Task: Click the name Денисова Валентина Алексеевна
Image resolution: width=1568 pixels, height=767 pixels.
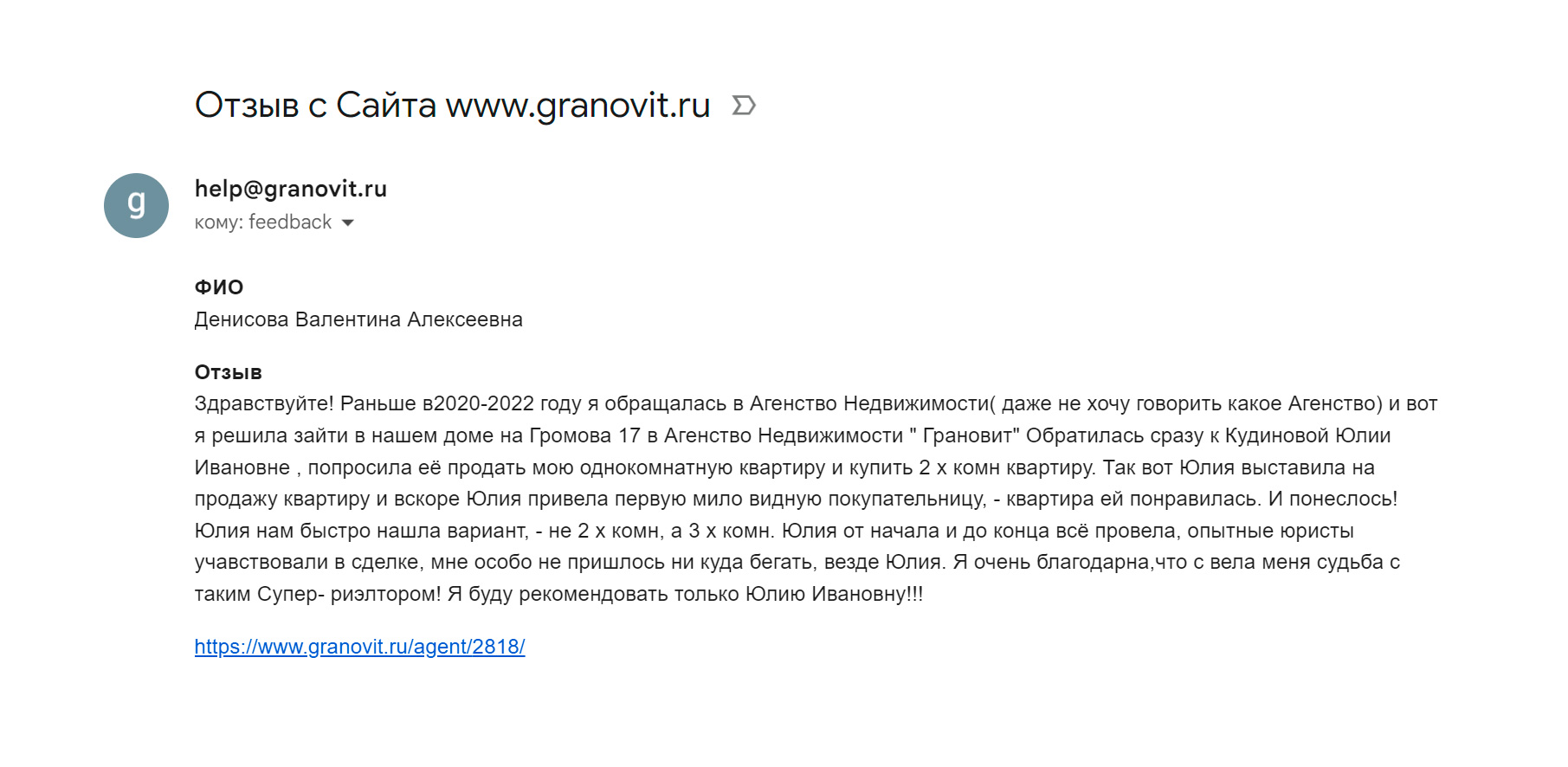Action: [358, 319]
